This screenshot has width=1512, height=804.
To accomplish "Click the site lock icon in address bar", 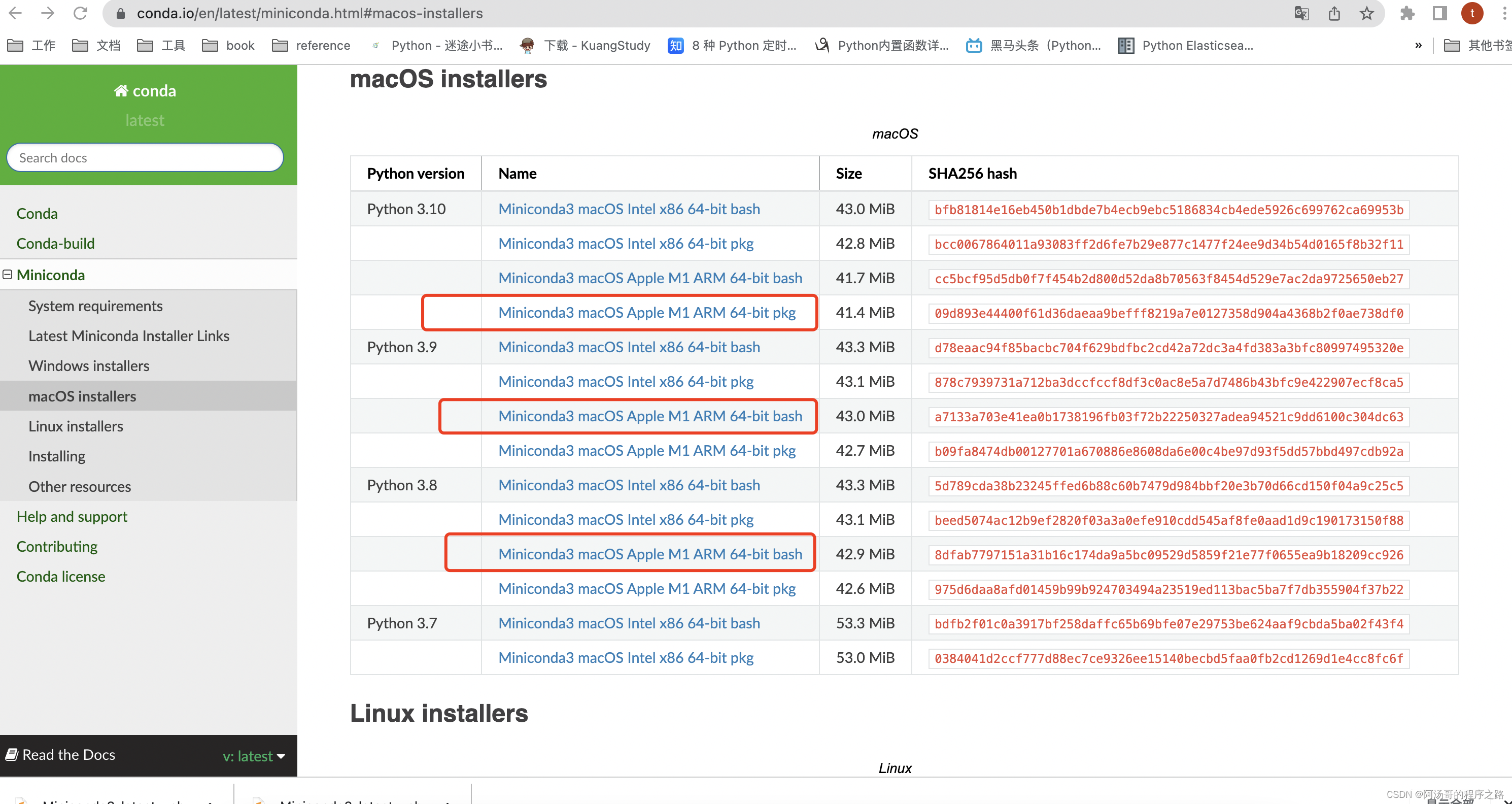I will click(120, 13).
